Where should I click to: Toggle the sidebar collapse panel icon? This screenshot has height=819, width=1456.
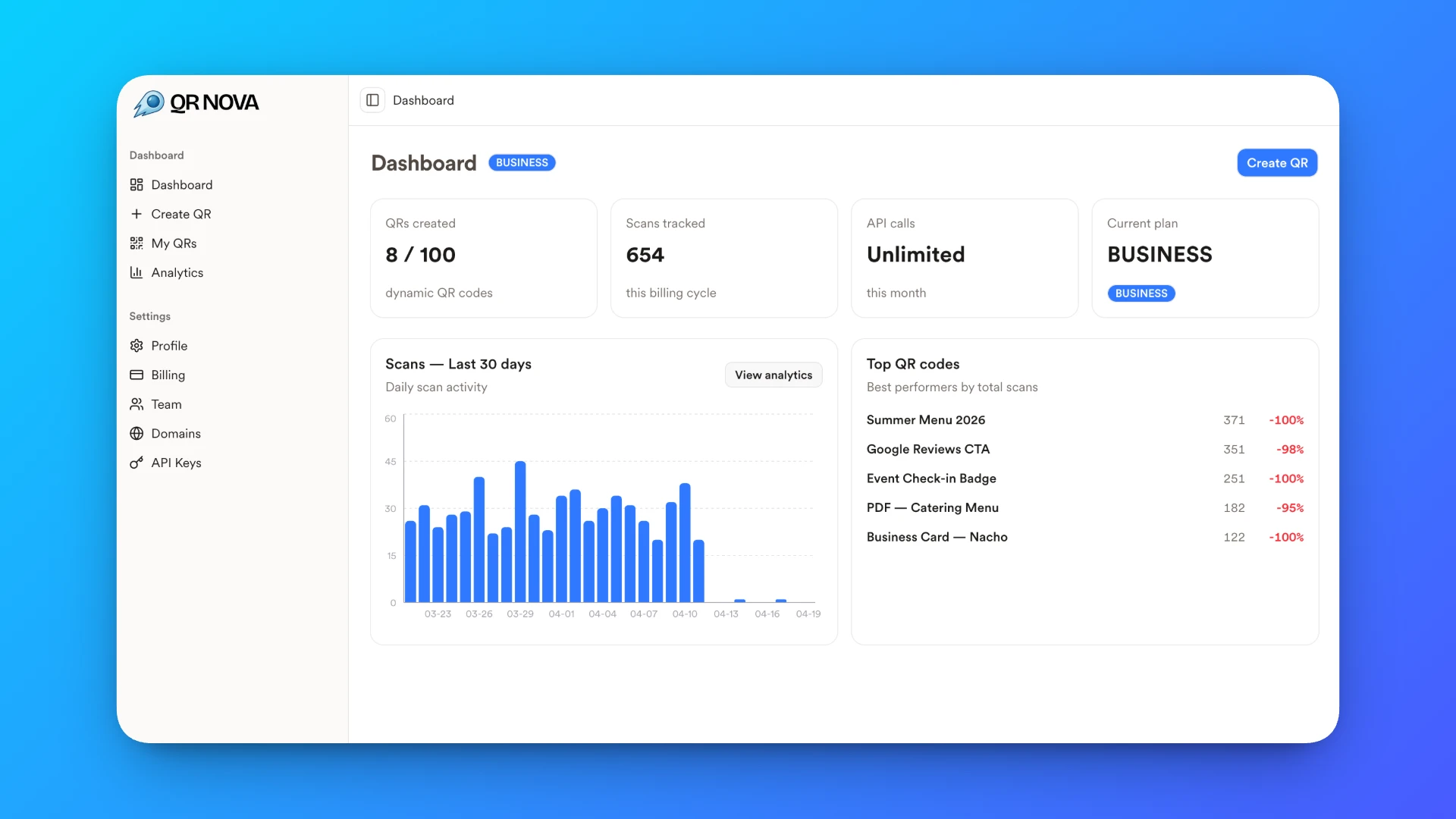tap(372, 100)
